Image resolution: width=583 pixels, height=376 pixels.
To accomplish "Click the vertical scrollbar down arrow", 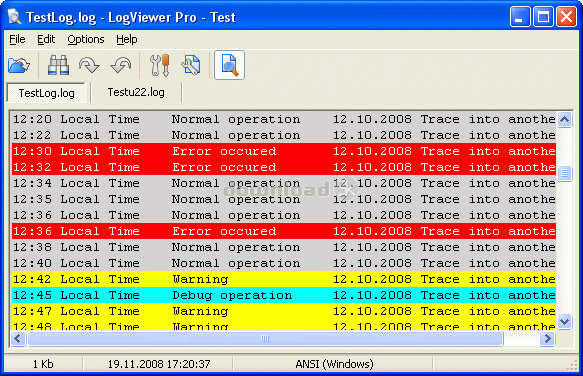I will tap(564, 321).
